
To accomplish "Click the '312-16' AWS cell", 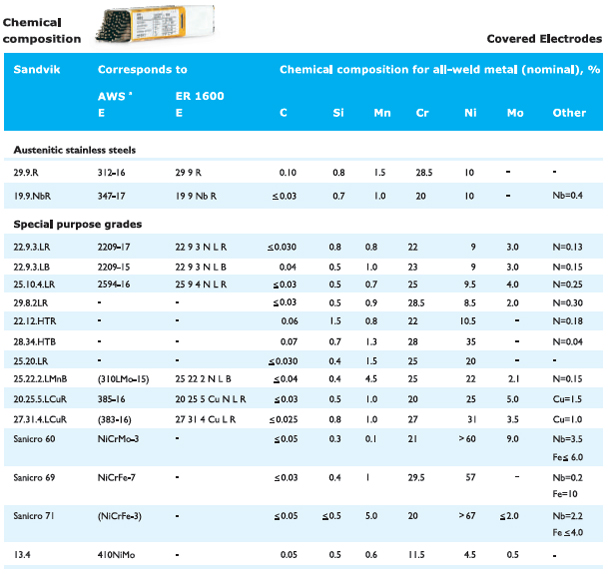I will [111, 173].
